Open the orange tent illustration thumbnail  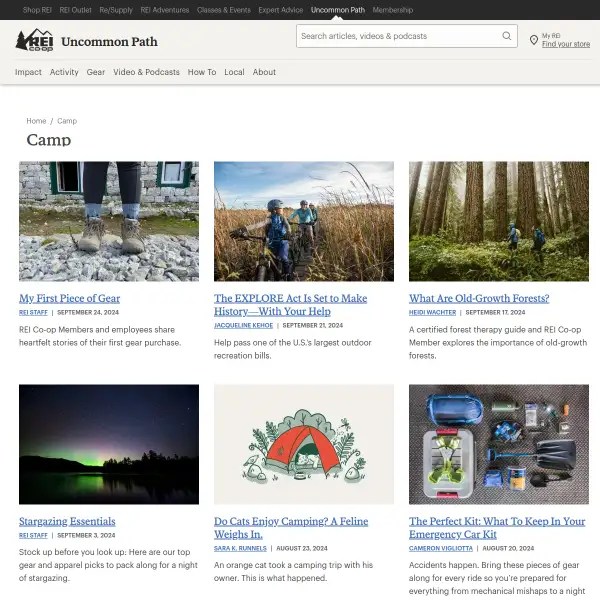[x=304, y=444]
